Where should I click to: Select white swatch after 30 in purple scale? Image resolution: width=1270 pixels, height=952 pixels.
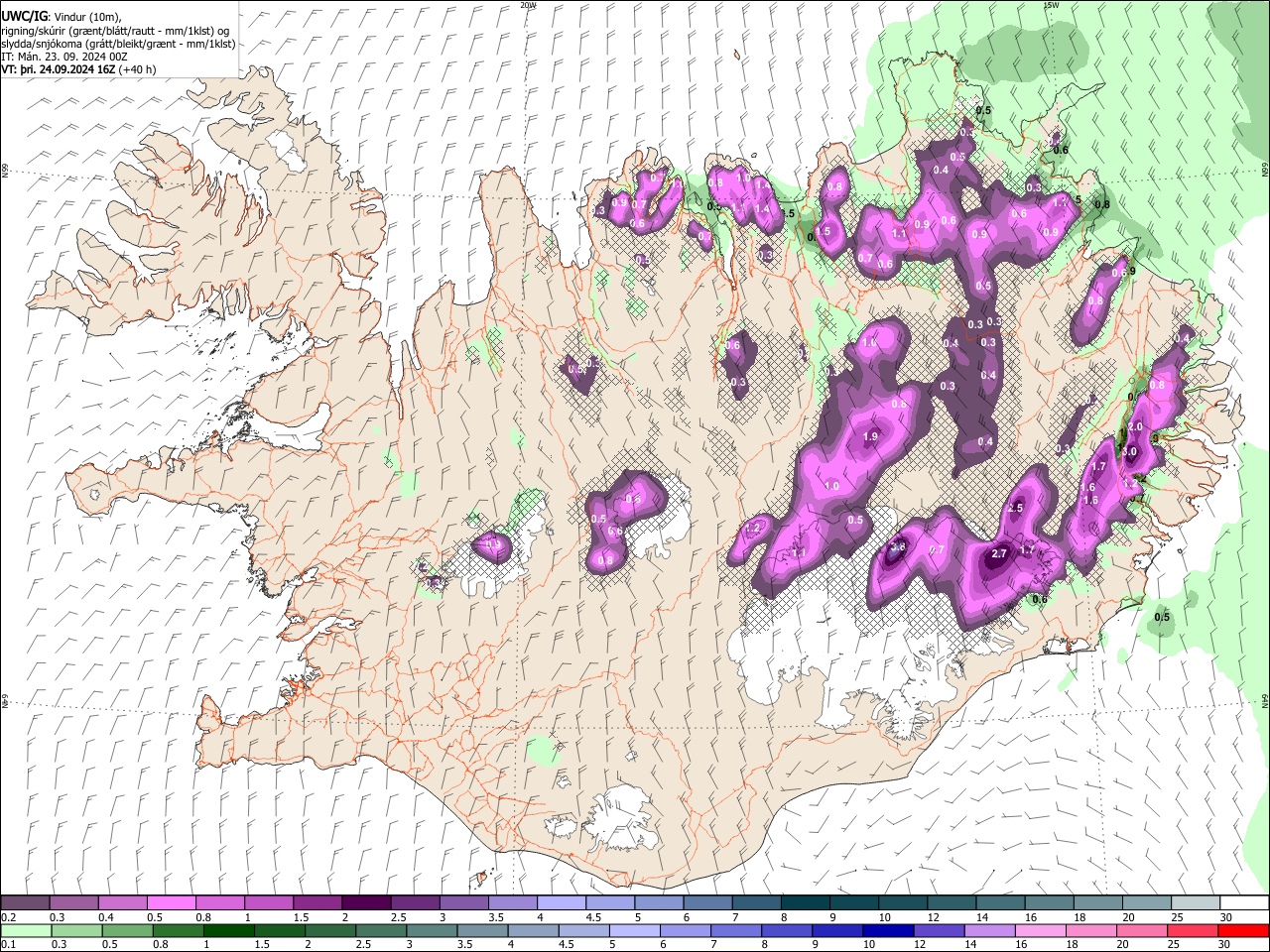pyautogui.click(x=1243, y=903)
